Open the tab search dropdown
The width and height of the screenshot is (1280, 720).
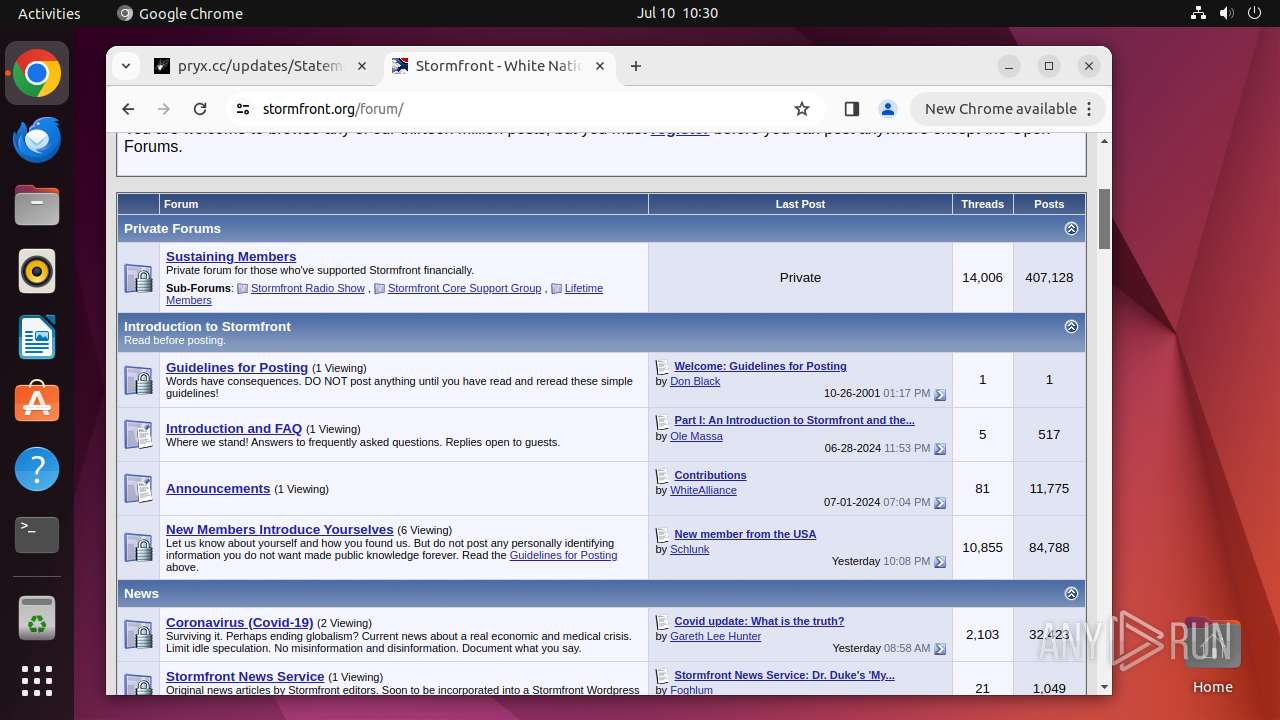(126, 66)
